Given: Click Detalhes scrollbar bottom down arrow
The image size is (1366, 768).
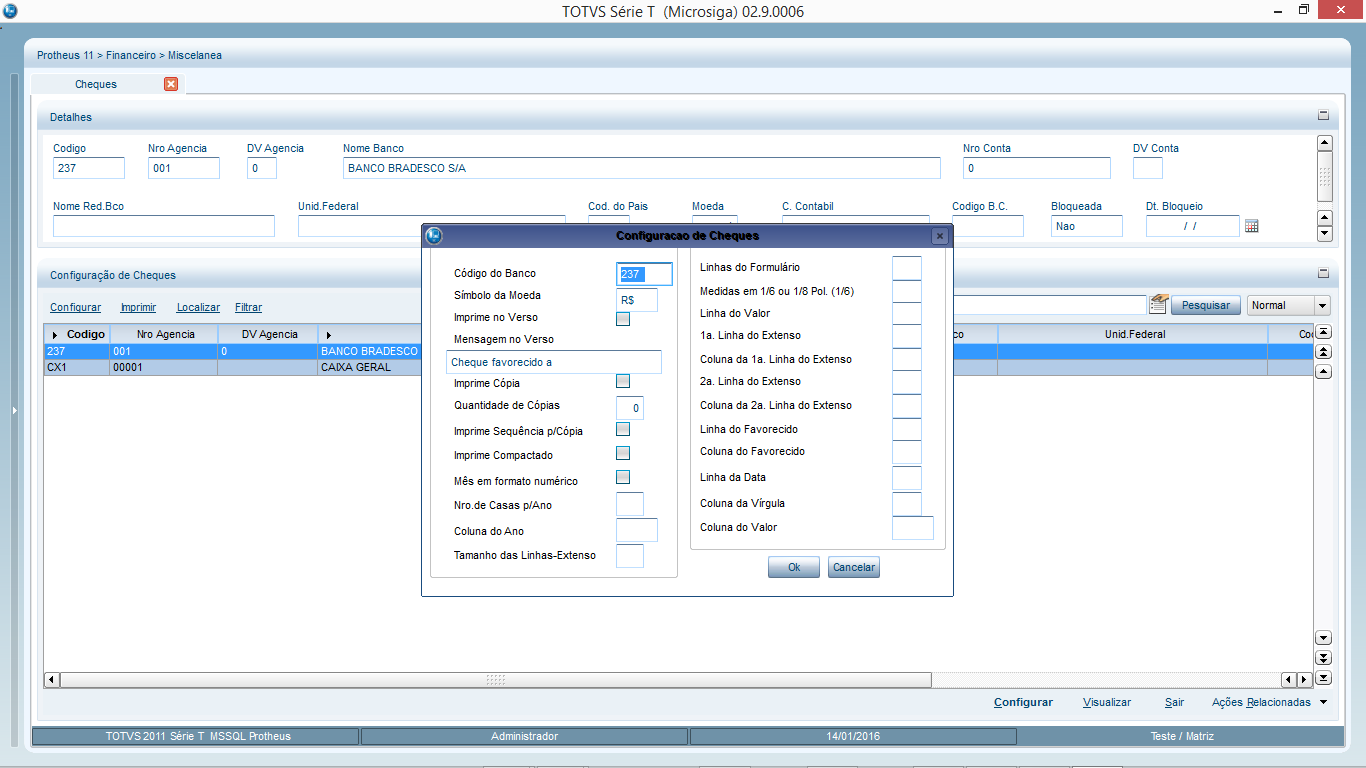Looking at the screenshot, I should (1325, 234).
